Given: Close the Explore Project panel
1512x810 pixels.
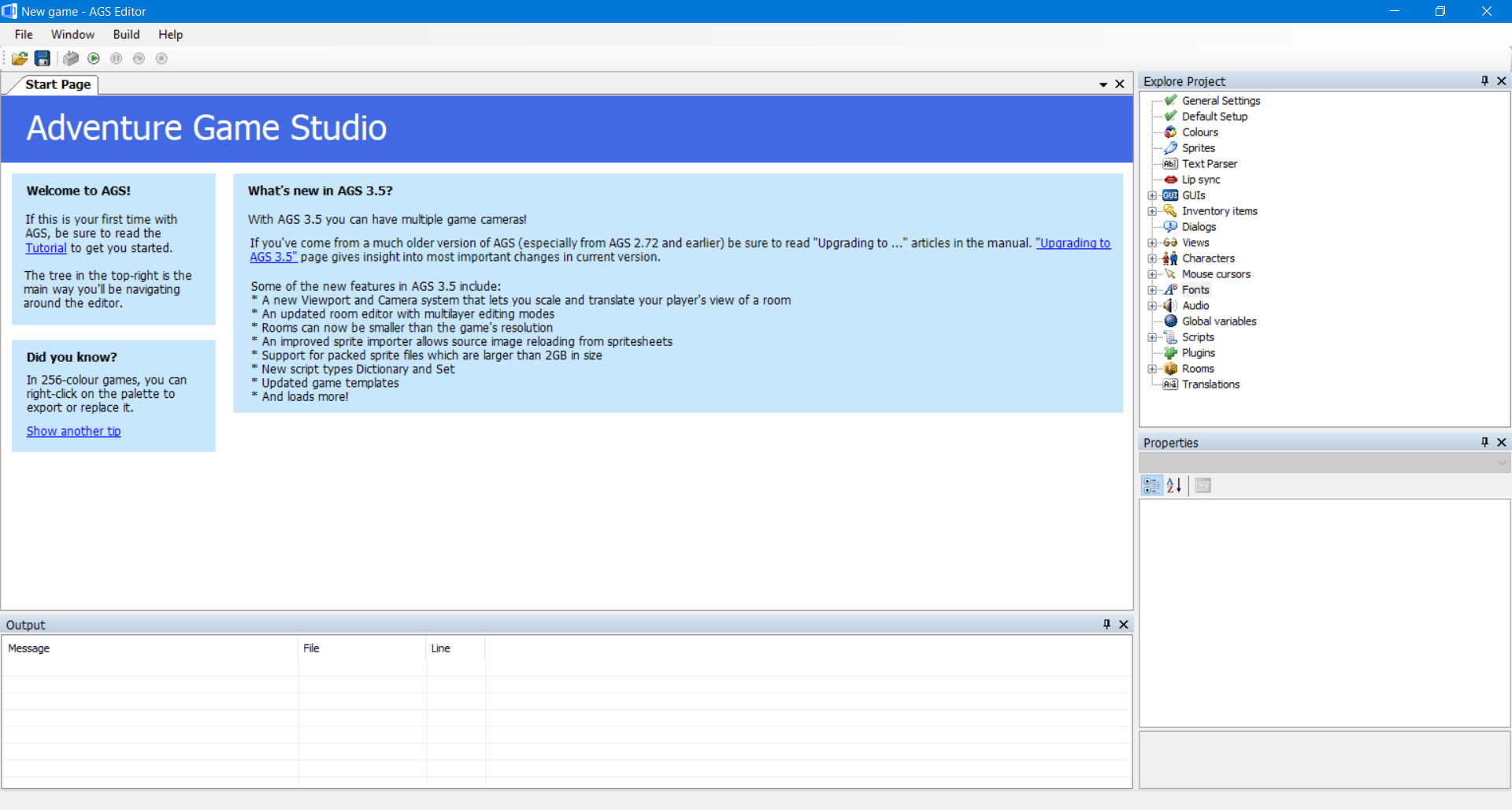Looking at the screenshot, I should [1502, 80].
